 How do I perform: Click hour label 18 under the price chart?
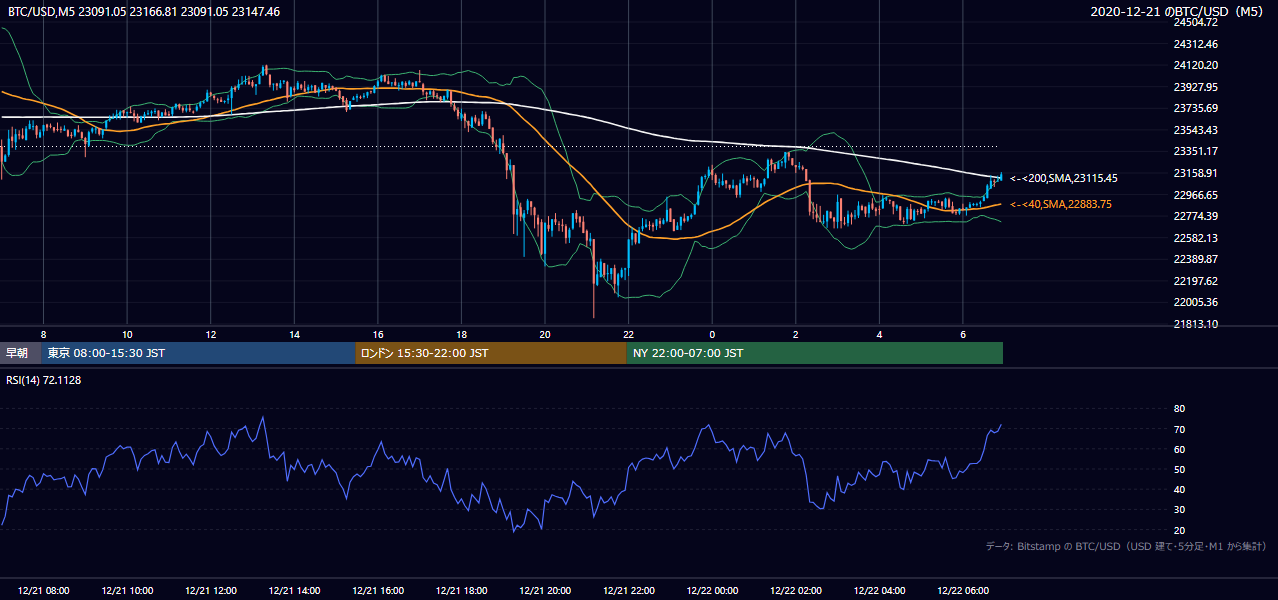(462, 334)
